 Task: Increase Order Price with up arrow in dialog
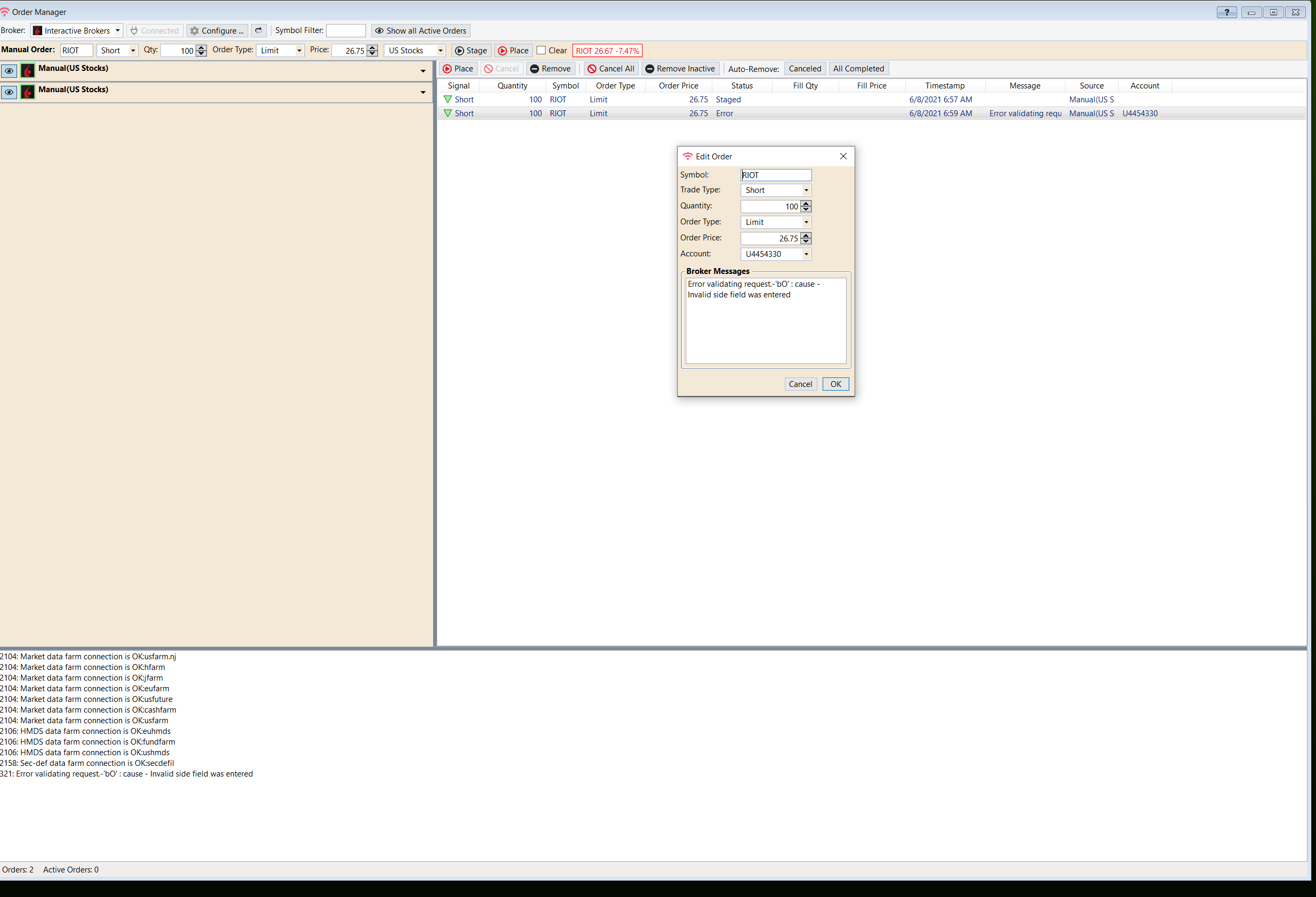(x=806, y=235)
